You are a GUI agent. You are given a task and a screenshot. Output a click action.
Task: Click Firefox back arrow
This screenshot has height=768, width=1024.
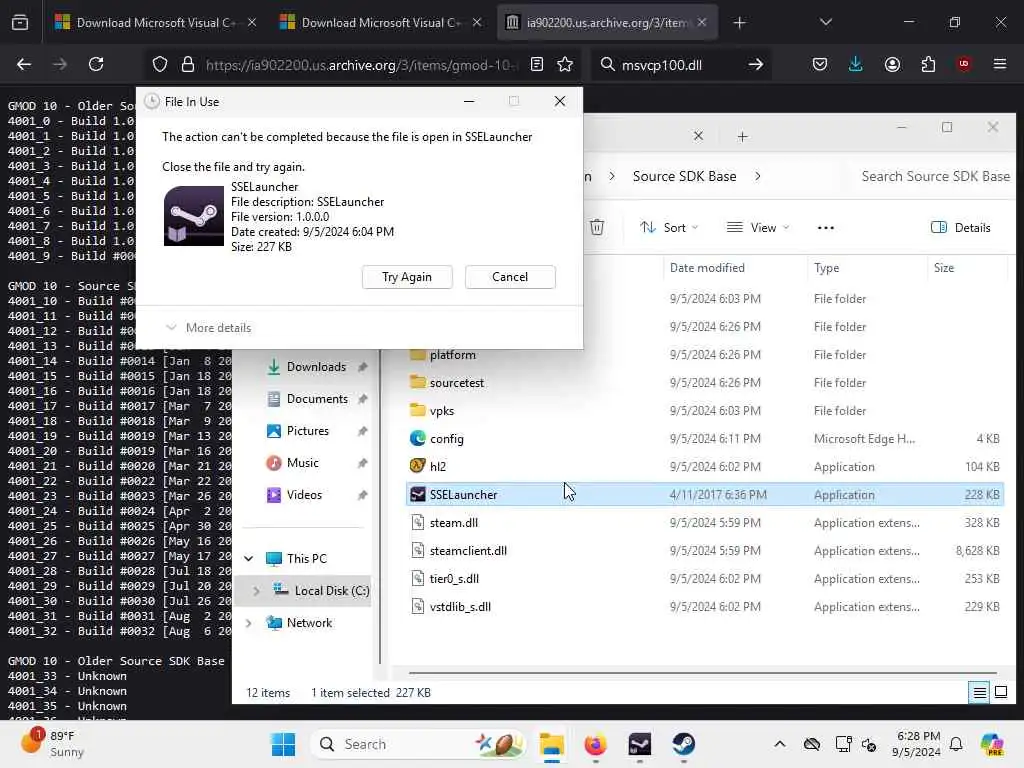click(24, 64)
